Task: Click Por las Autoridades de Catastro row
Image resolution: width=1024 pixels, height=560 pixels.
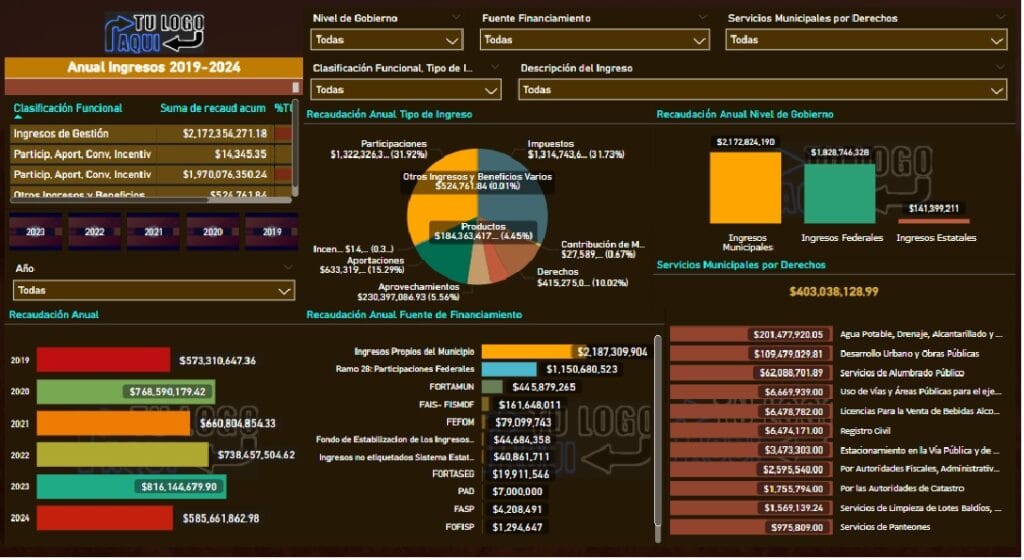Action: [836, 488]
